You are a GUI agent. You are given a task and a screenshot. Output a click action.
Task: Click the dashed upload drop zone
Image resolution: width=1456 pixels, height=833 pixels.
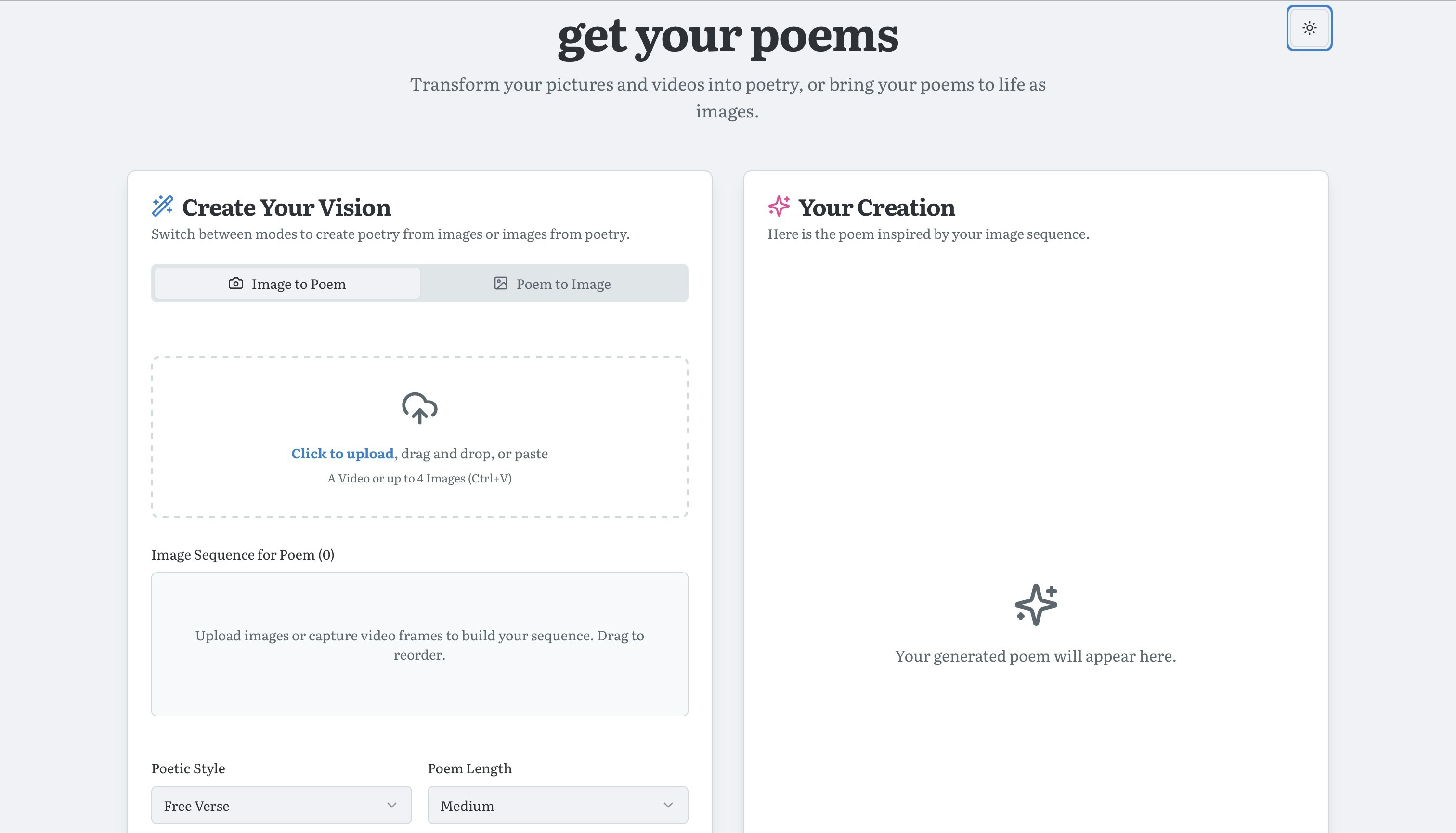(x=419, y=437)
